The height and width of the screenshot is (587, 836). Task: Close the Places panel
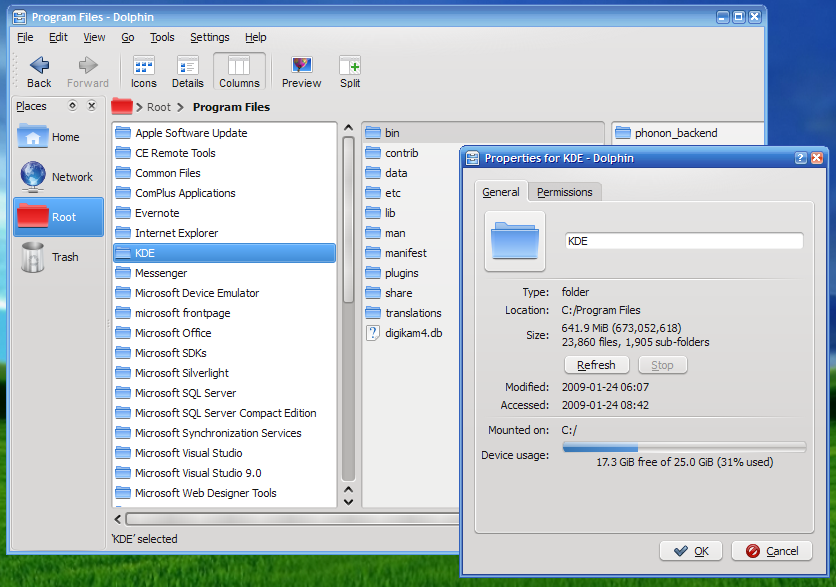(x=91, y=106)
